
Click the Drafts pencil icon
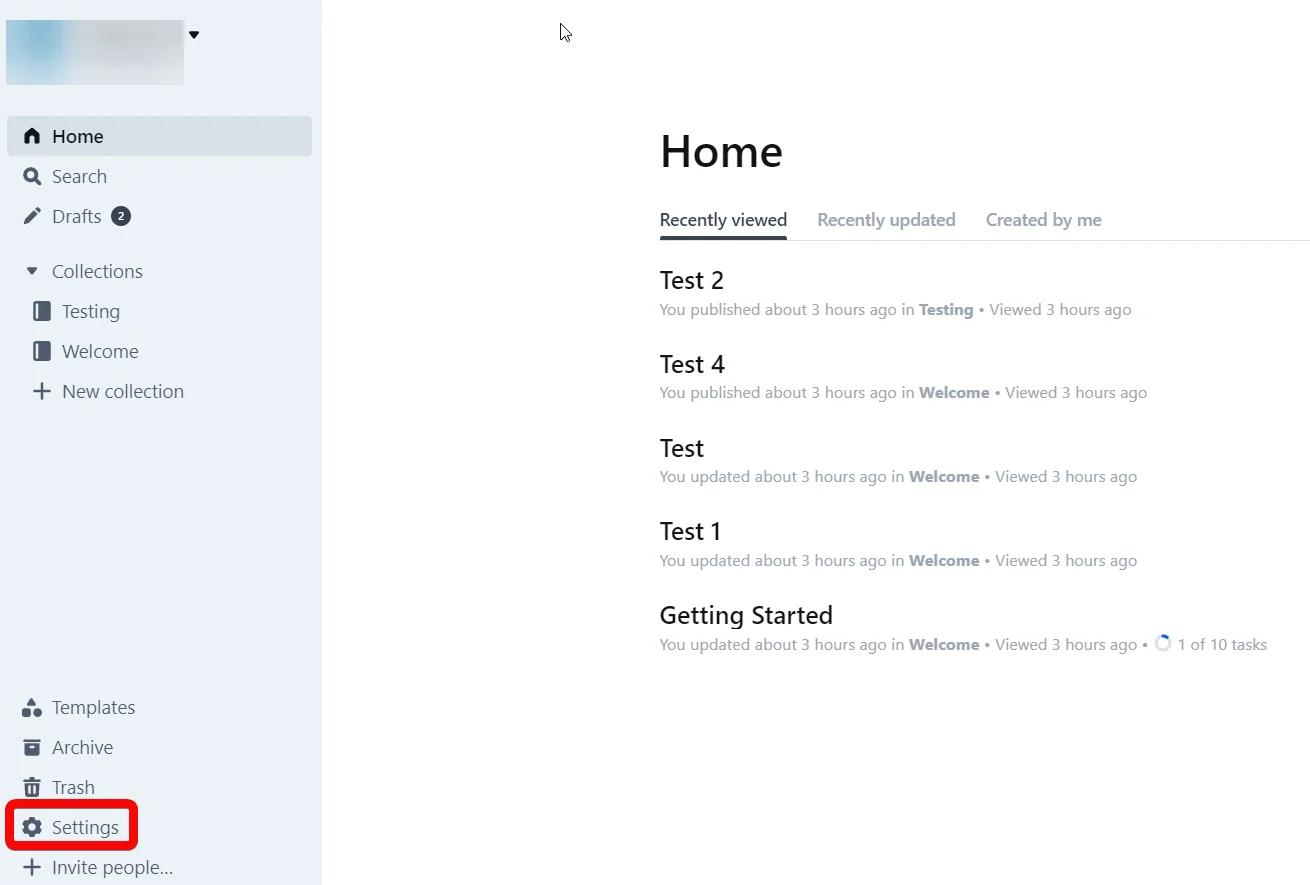pos(32,216)
